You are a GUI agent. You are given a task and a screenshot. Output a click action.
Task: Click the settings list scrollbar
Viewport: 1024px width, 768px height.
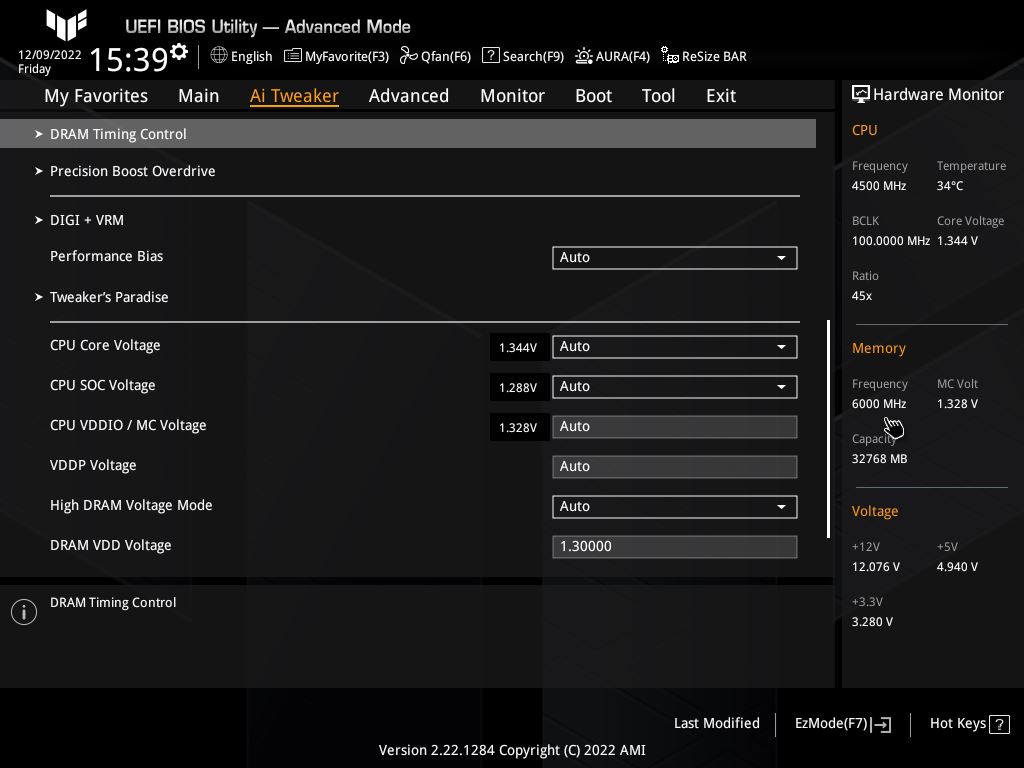828,429
